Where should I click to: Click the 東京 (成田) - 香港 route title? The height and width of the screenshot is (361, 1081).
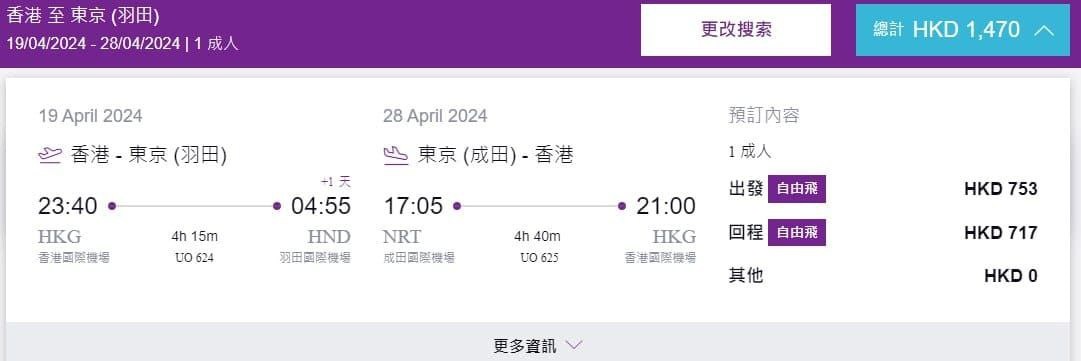496,155
